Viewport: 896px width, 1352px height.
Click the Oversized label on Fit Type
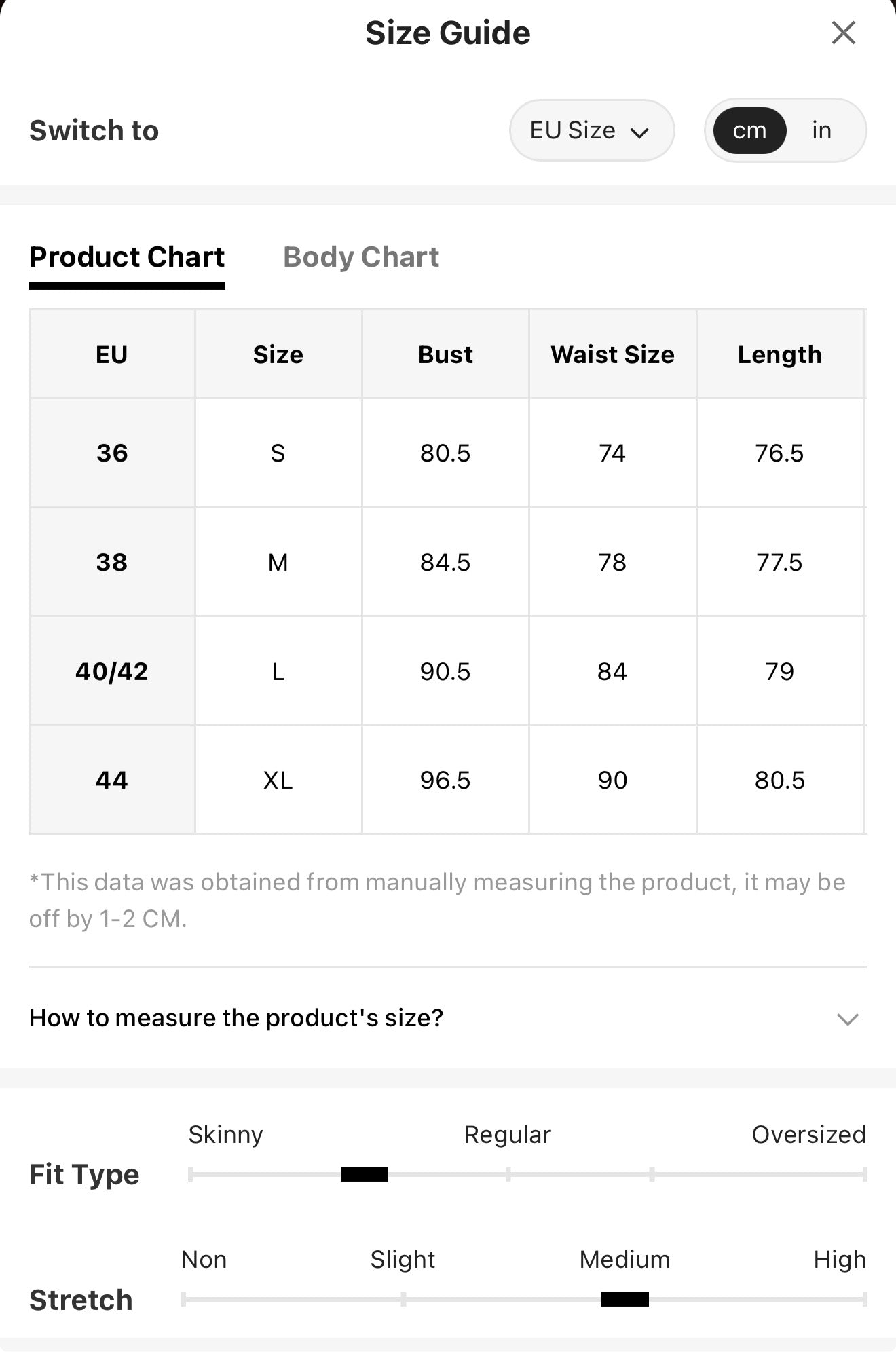pos(808,1135)
